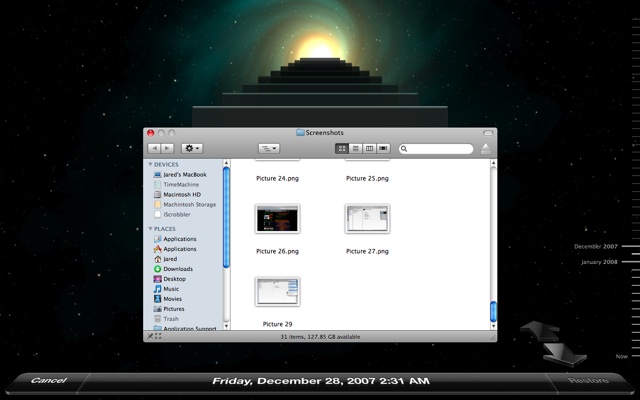Collapse the PLACES section

(x=150, y=229)
